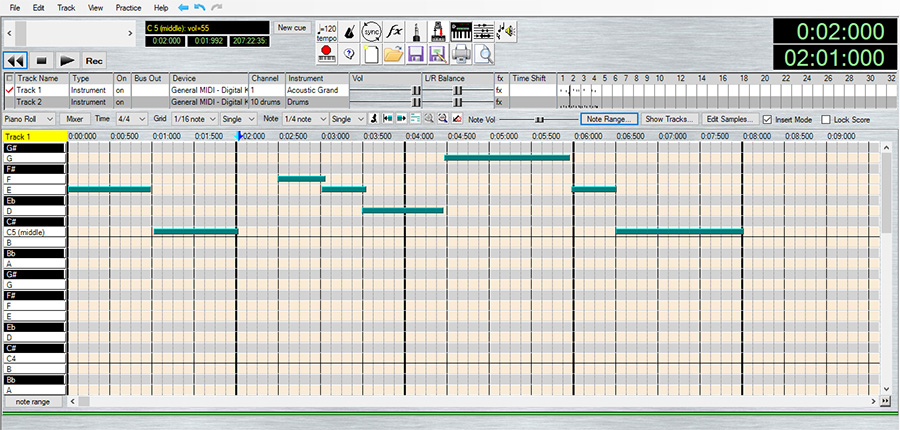Viewport: 900px width, 430px height.
Task: Click the red eraser icon
Action: click(457, 119)
